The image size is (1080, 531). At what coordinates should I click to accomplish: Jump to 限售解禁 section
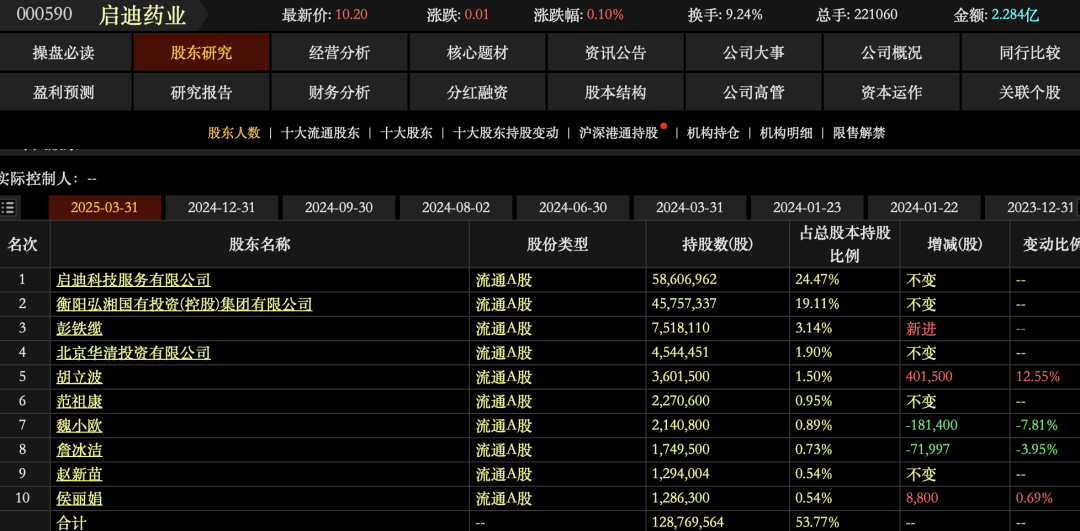[x=859, y=133]
